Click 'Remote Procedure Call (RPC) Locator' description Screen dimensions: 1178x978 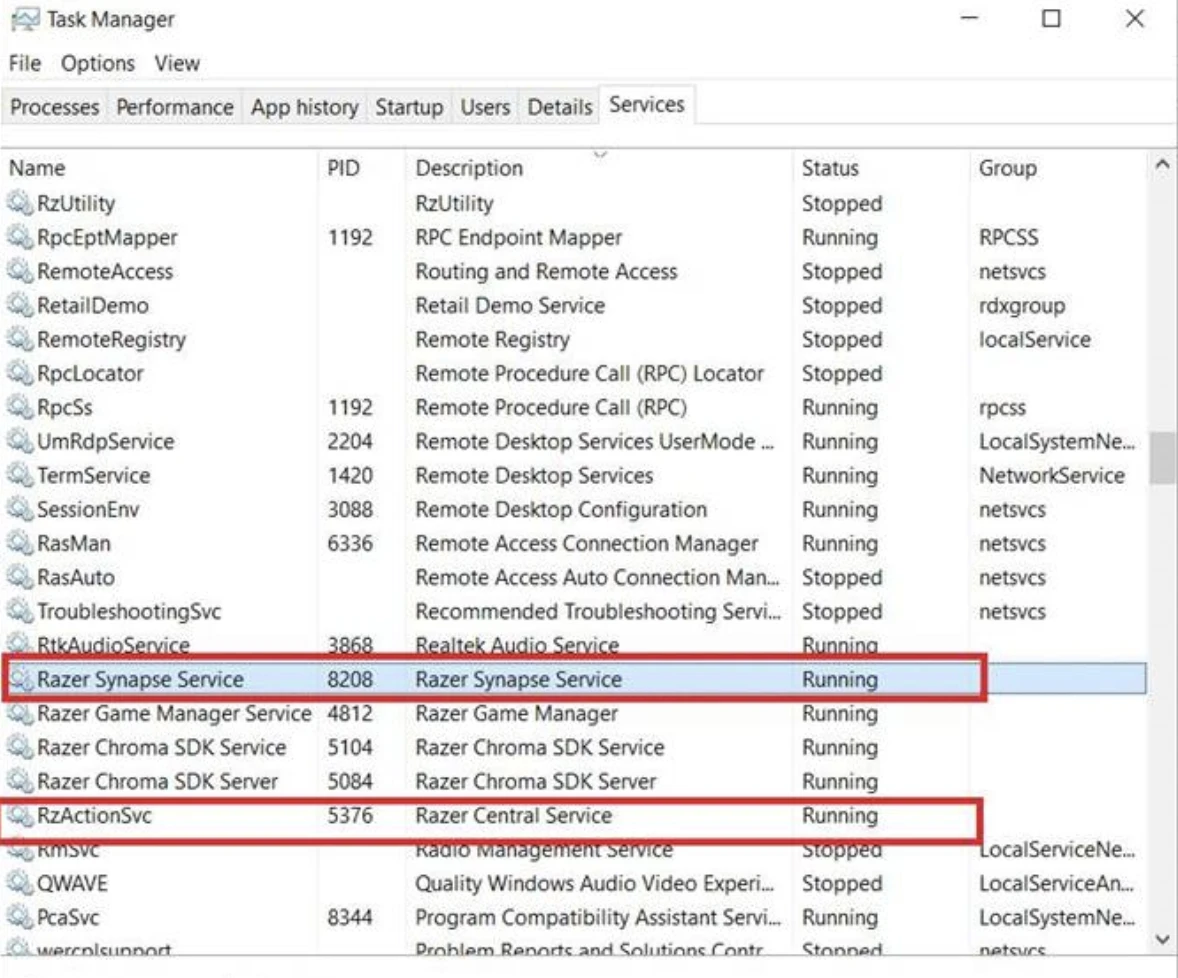pyautogui.click(x=589, y=373)
